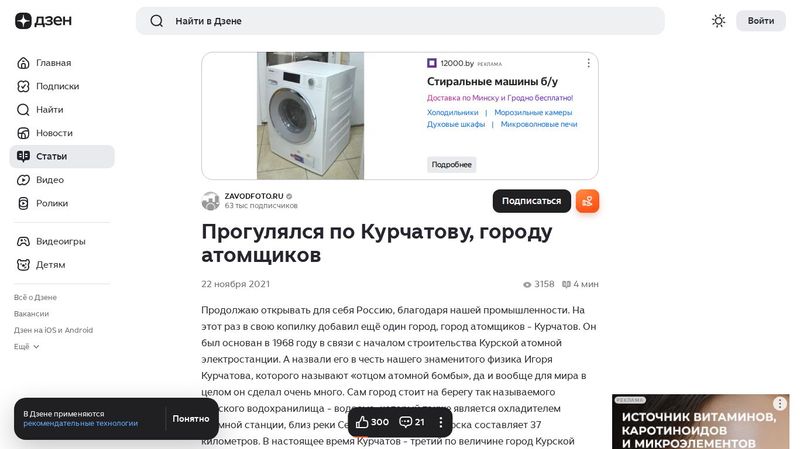Open Видеоигры in sidebar
The image size is (800, 449).
(60, 241)
